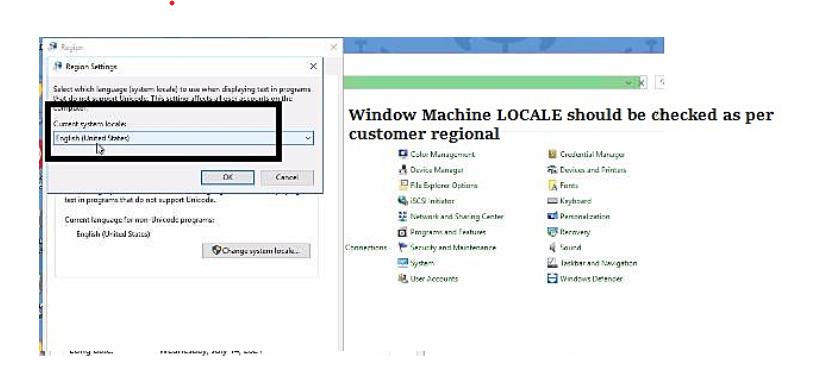Open the iSCSI Initiator icon
The height and width of the screenshot is (385, 822).
(x=403, y=201)
